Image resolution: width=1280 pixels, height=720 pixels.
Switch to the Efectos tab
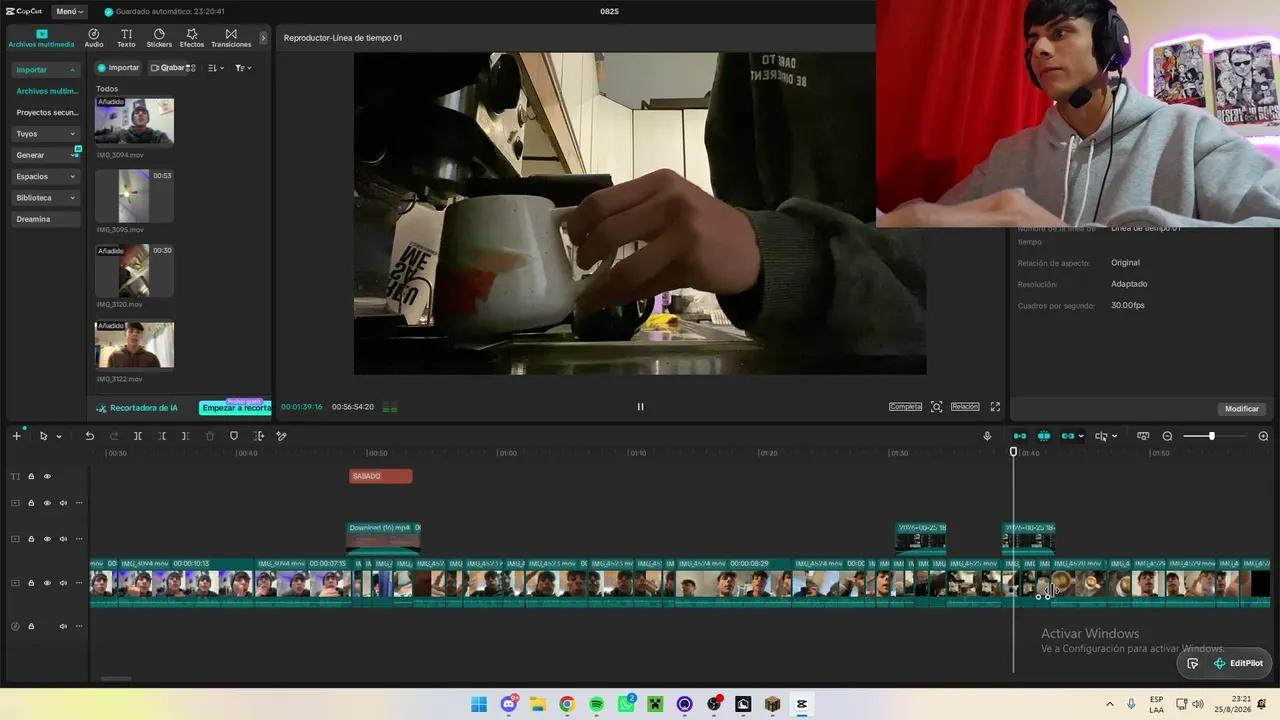coord(192,38)
